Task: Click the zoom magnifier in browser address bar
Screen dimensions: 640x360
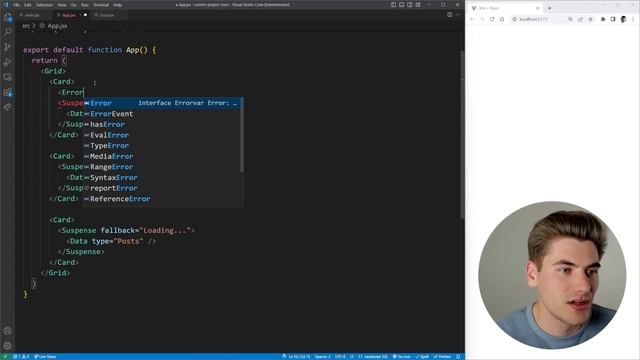Action: click(x=570, y=19)
